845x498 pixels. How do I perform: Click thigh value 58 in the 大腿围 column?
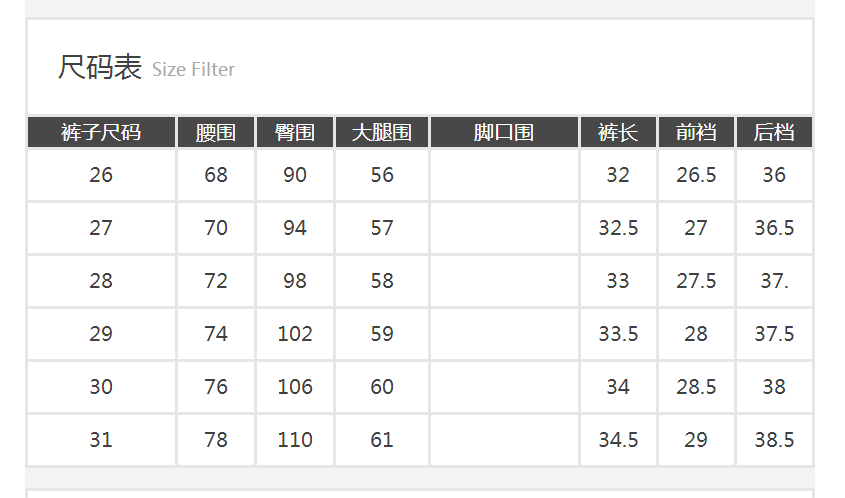pyautogui.click(x=382, y=281)
